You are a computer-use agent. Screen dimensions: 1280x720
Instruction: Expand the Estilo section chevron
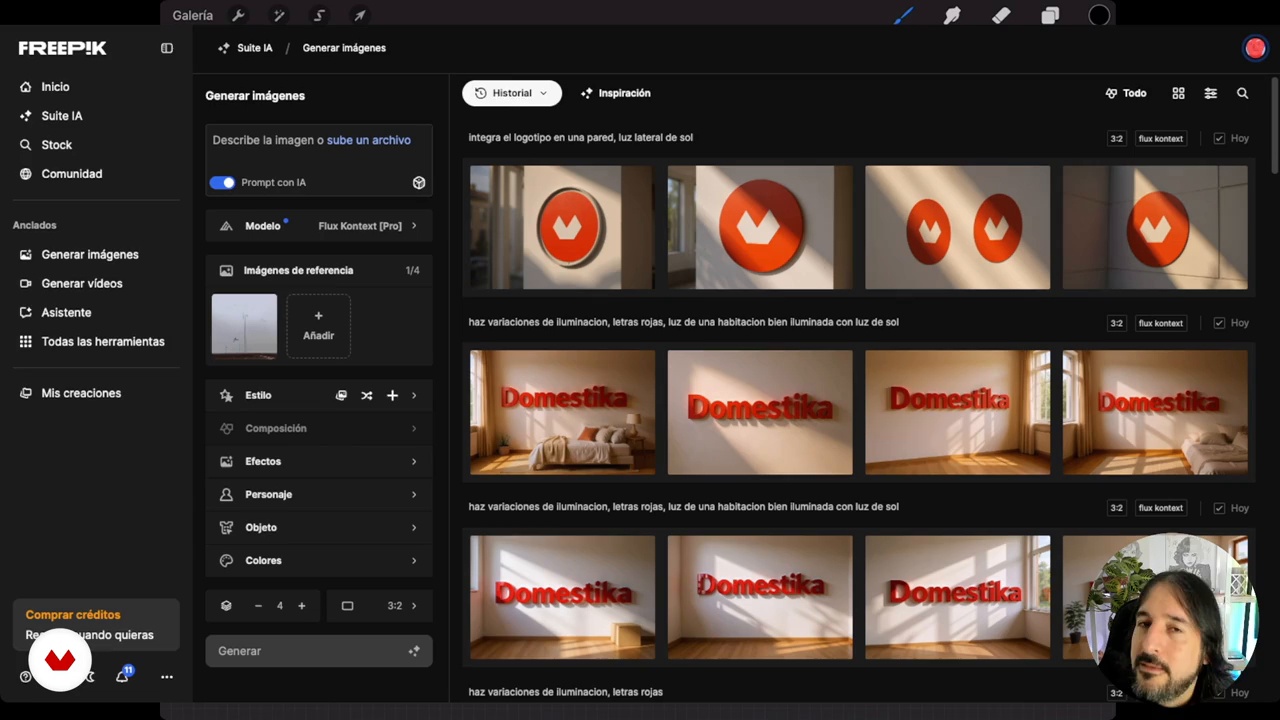click(414, 395)
